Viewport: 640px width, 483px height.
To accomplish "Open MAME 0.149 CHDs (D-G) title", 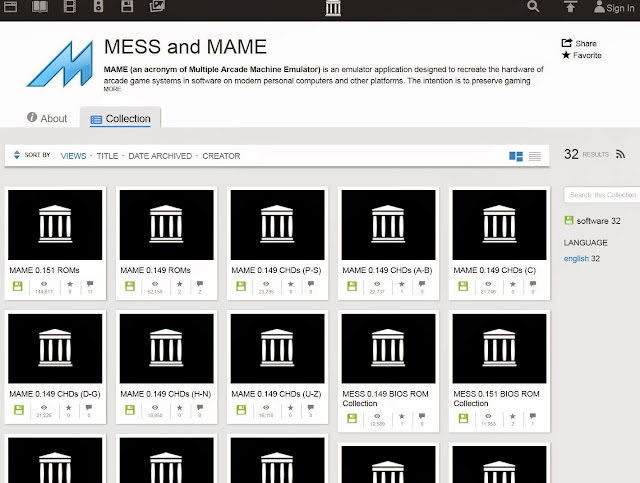I will (x=55, y=394).
